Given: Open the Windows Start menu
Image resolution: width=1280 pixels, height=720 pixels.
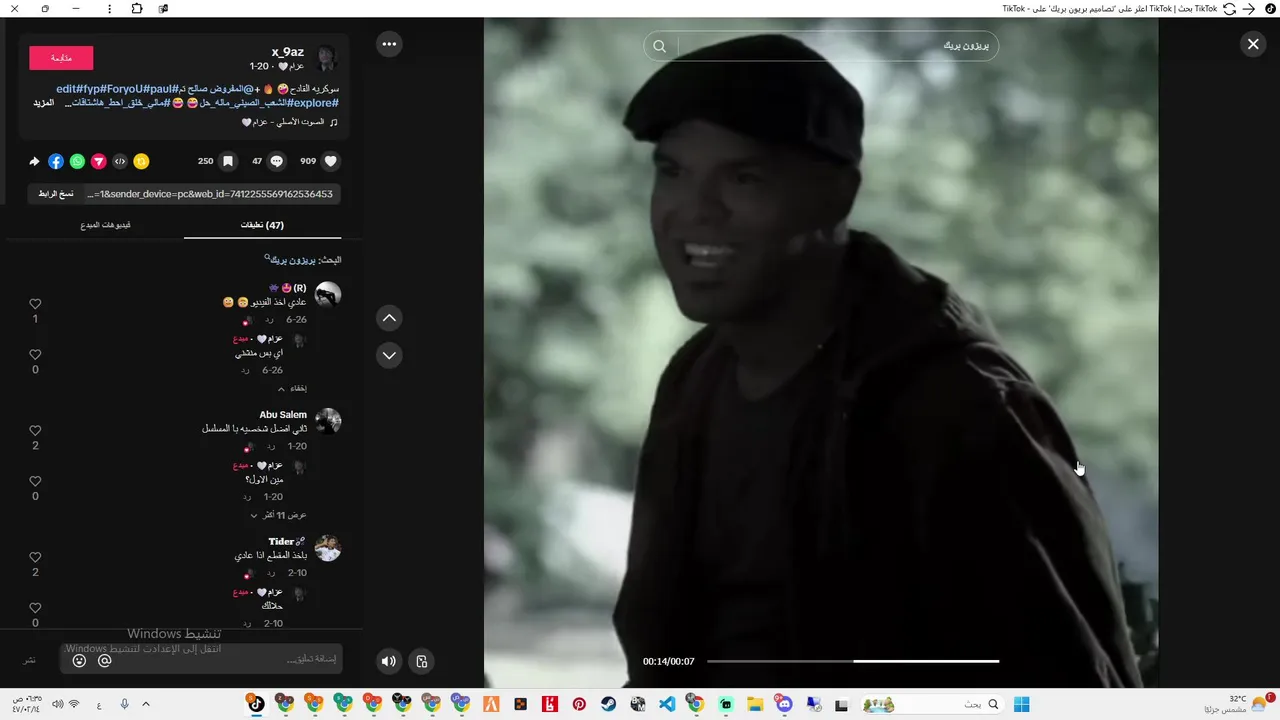Looking at the screenshot, I should pyautogui.click(x=1022, y=704).
